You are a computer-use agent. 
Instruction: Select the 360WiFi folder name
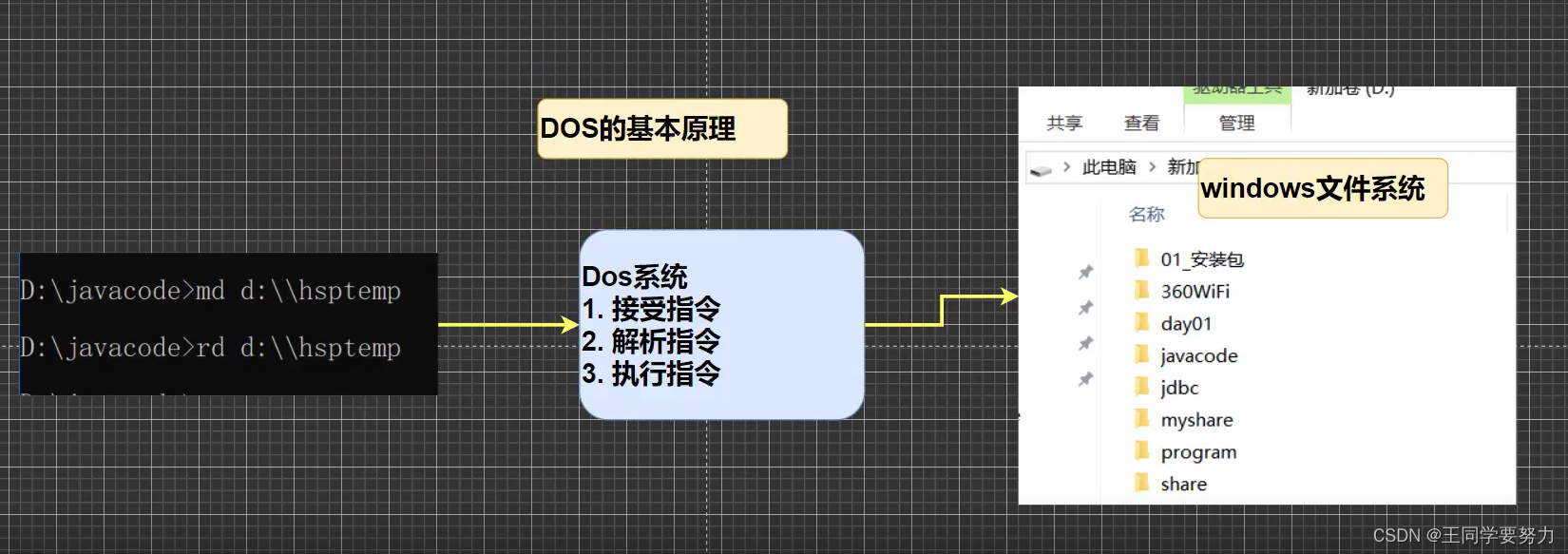(x=1195, y=291)
